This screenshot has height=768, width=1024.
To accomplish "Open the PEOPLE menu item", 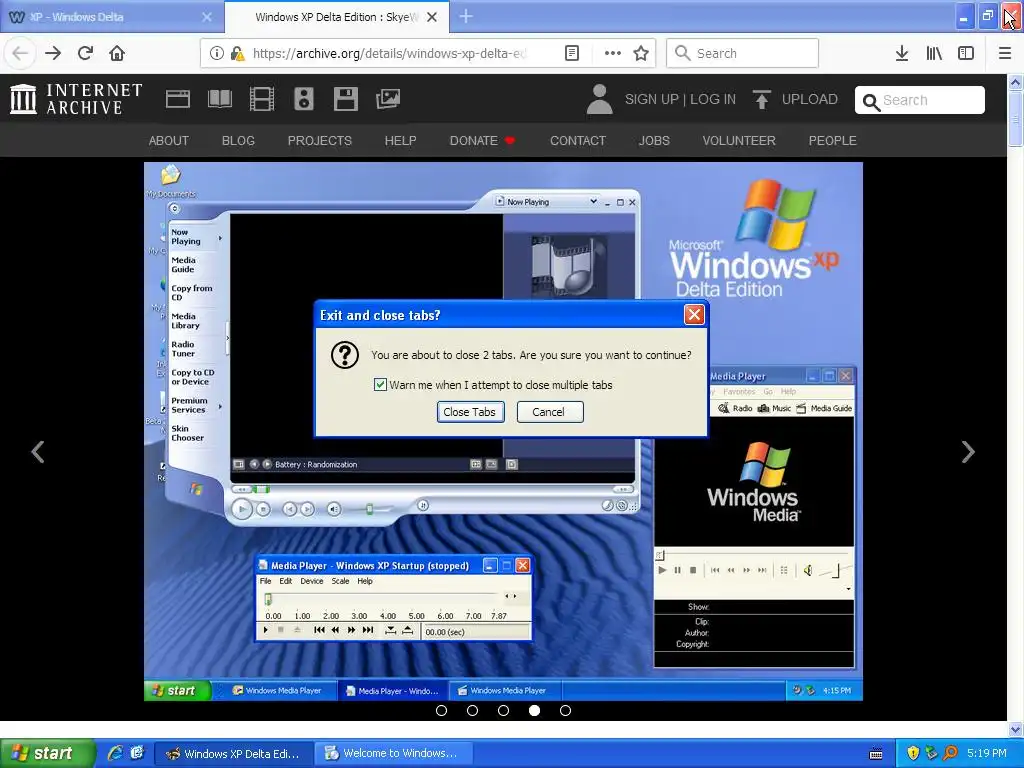I will point(832,140).
